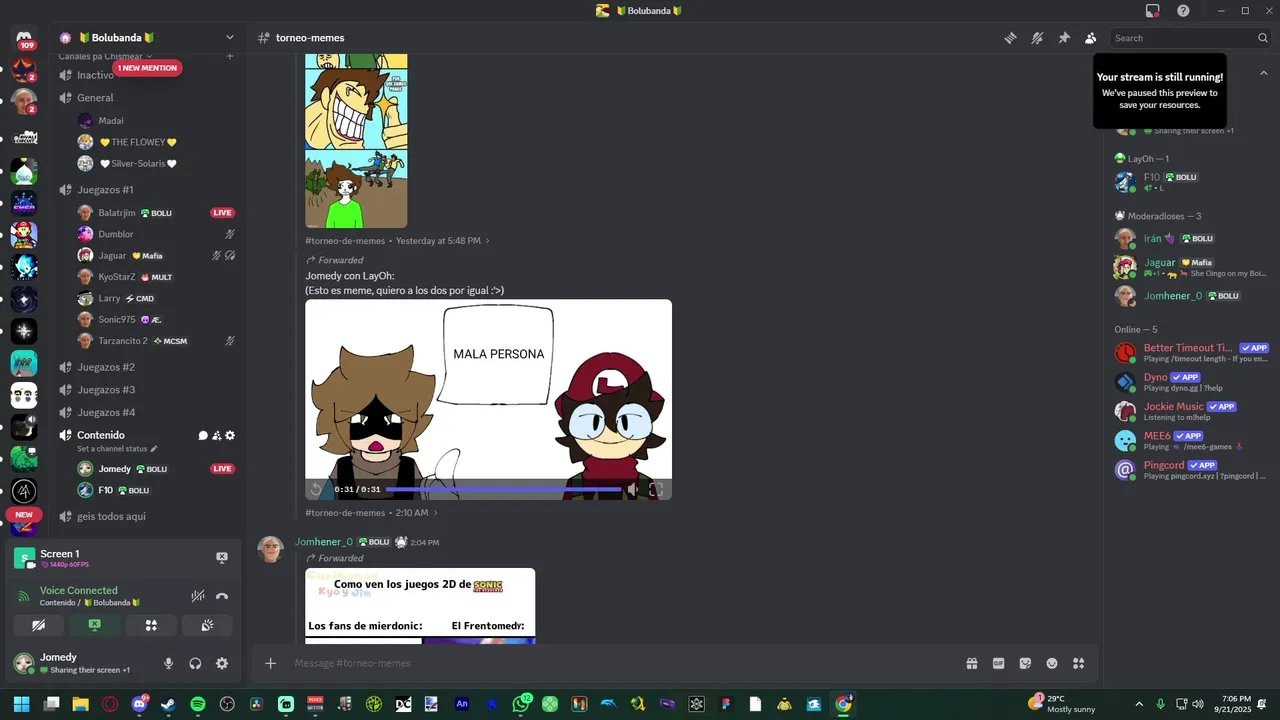1280x720 pixels.
Task: Open the Threads icon in channel header
Action: 1011,38
